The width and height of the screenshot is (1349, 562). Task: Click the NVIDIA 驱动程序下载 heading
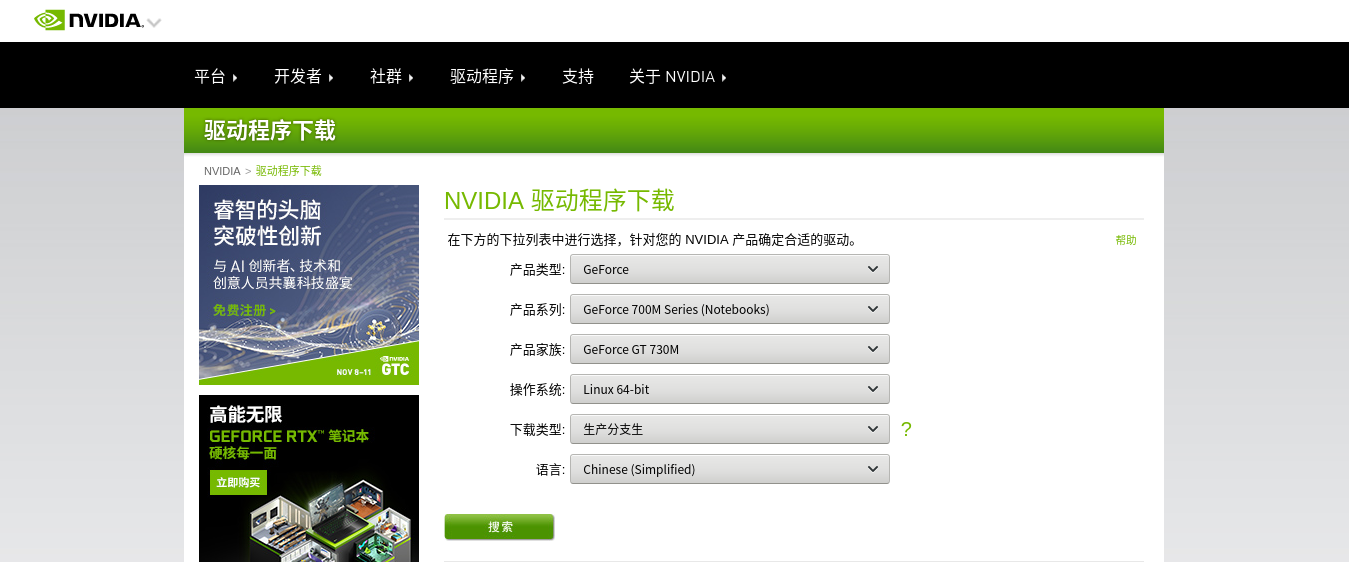tap(559, 200)
